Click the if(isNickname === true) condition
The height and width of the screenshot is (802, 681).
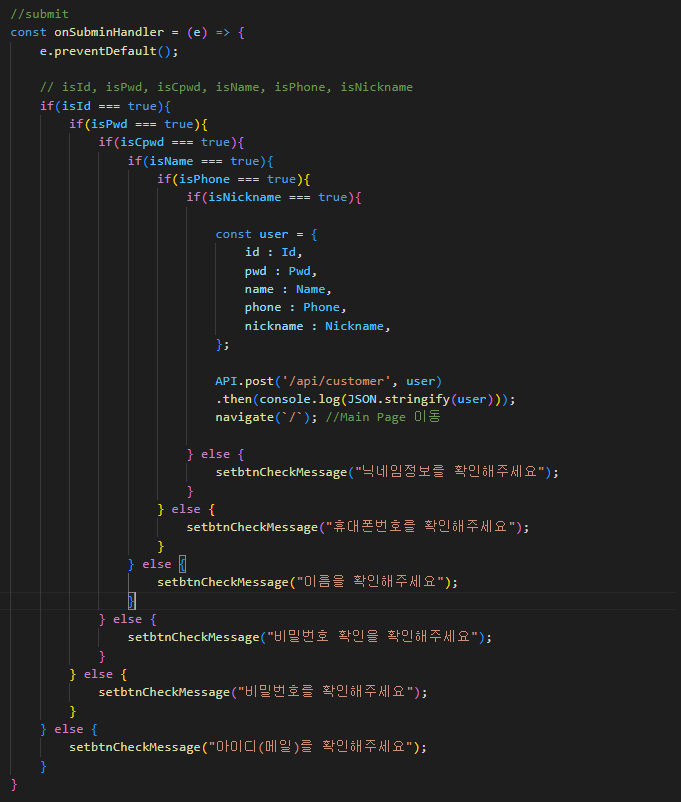pyautogui.click(x=274, y=197)
